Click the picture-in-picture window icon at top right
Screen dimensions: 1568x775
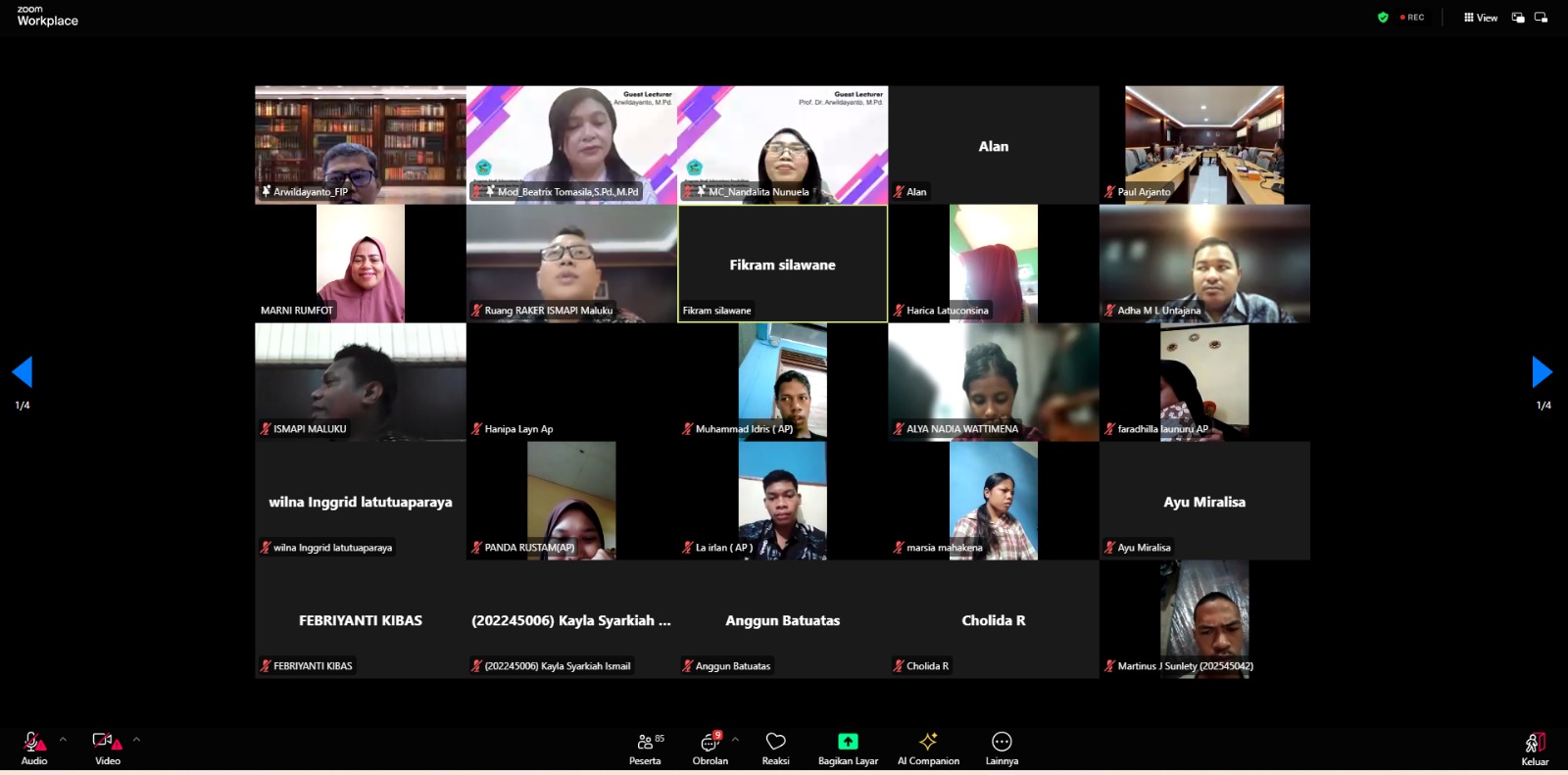[x=1518, y=18]
